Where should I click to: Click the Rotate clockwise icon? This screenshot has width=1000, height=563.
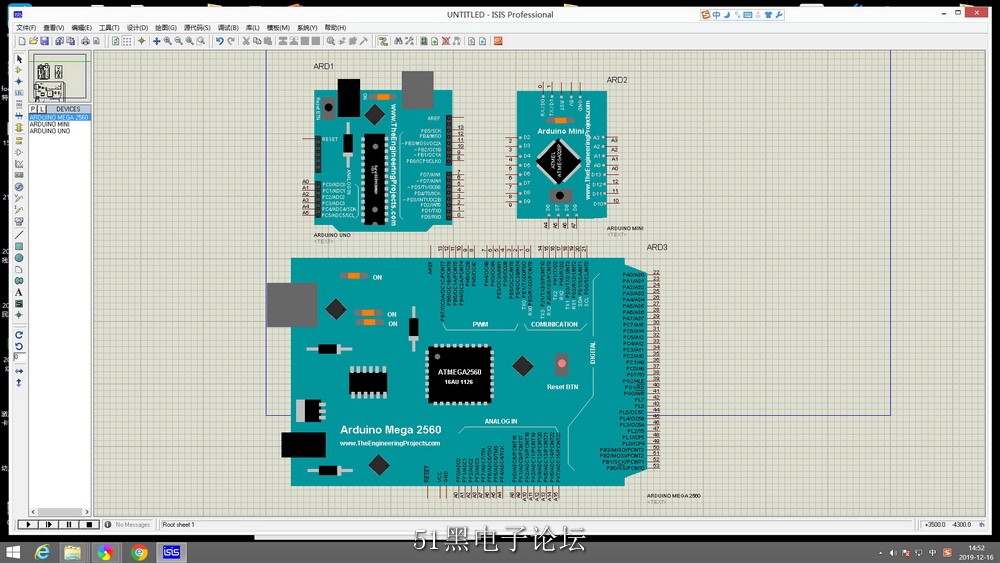point(18,335)
